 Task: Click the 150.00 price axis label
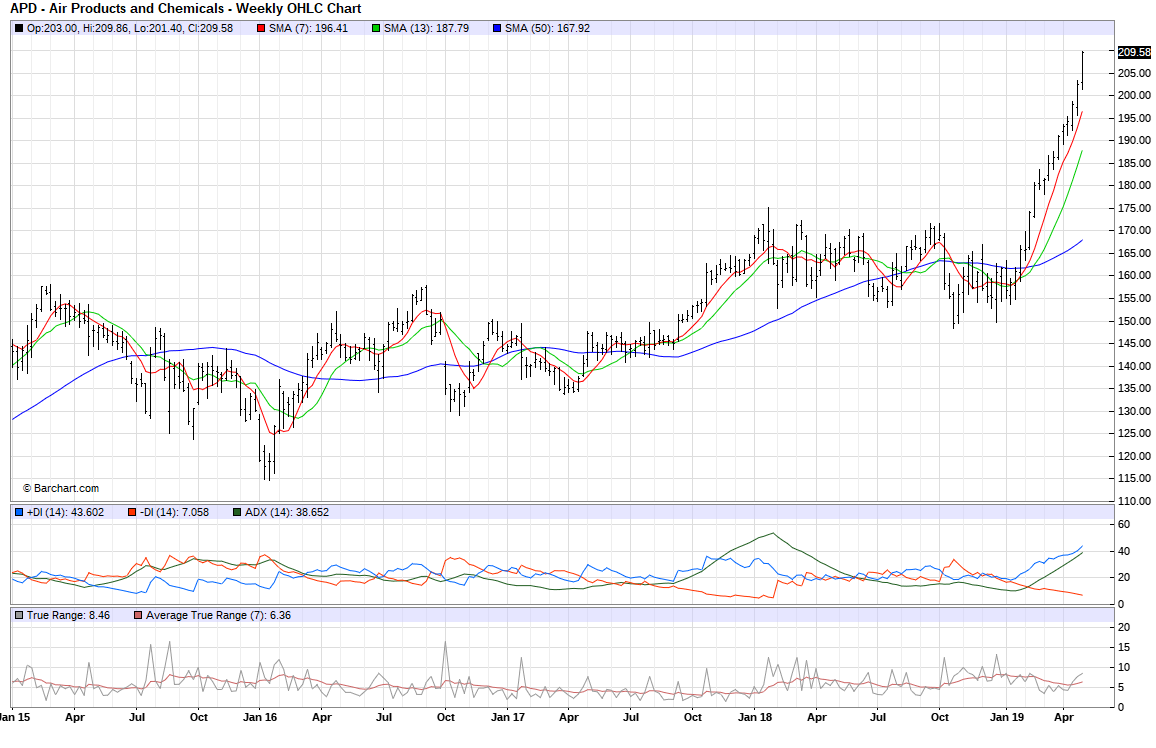pos(1134,321)
